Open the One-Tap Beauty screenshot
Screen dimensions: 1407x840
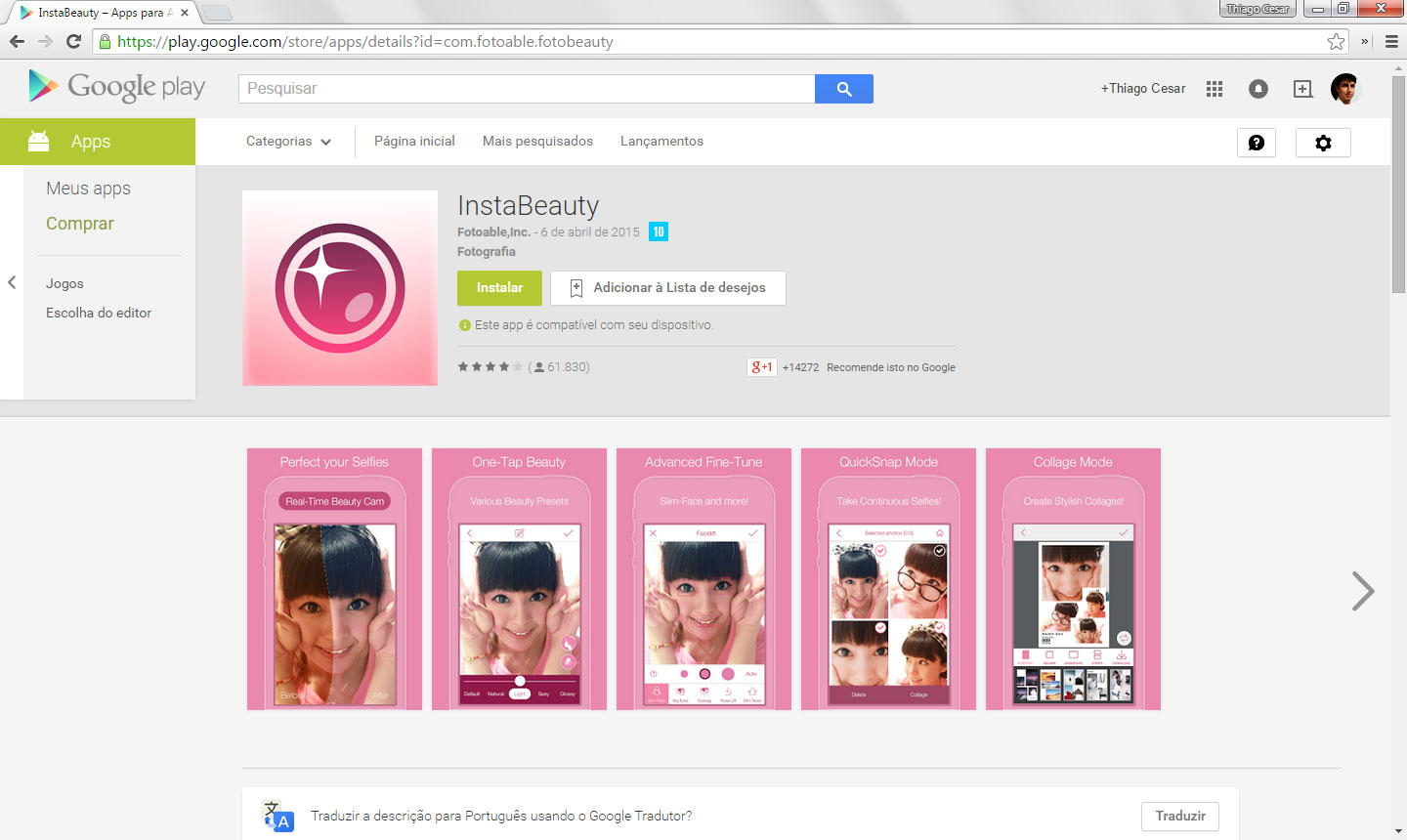pos(519,579)
